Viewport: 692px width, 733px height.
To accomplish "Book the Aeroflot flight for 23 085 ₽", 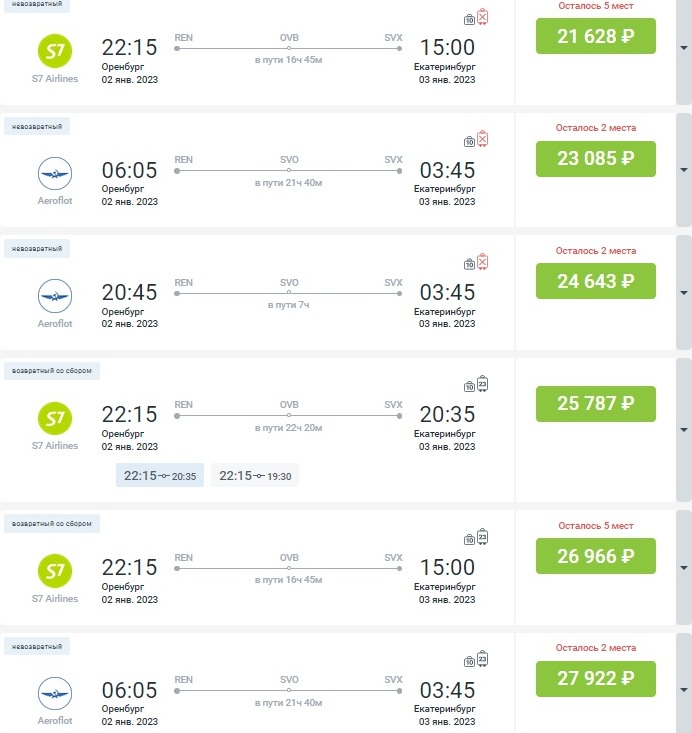I will 595,159.
